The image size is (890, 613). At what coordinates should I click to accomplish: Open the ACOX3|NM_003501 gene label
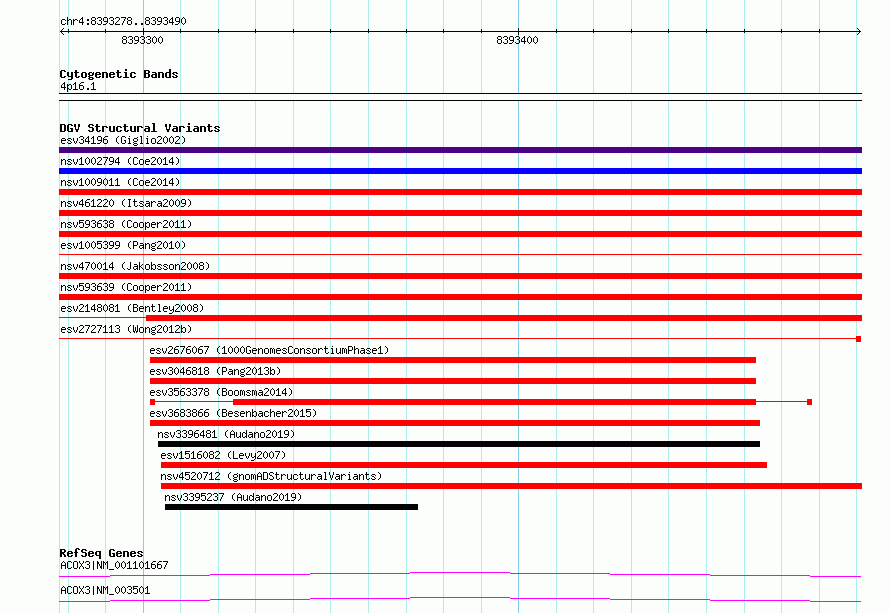tap(105, 590)
